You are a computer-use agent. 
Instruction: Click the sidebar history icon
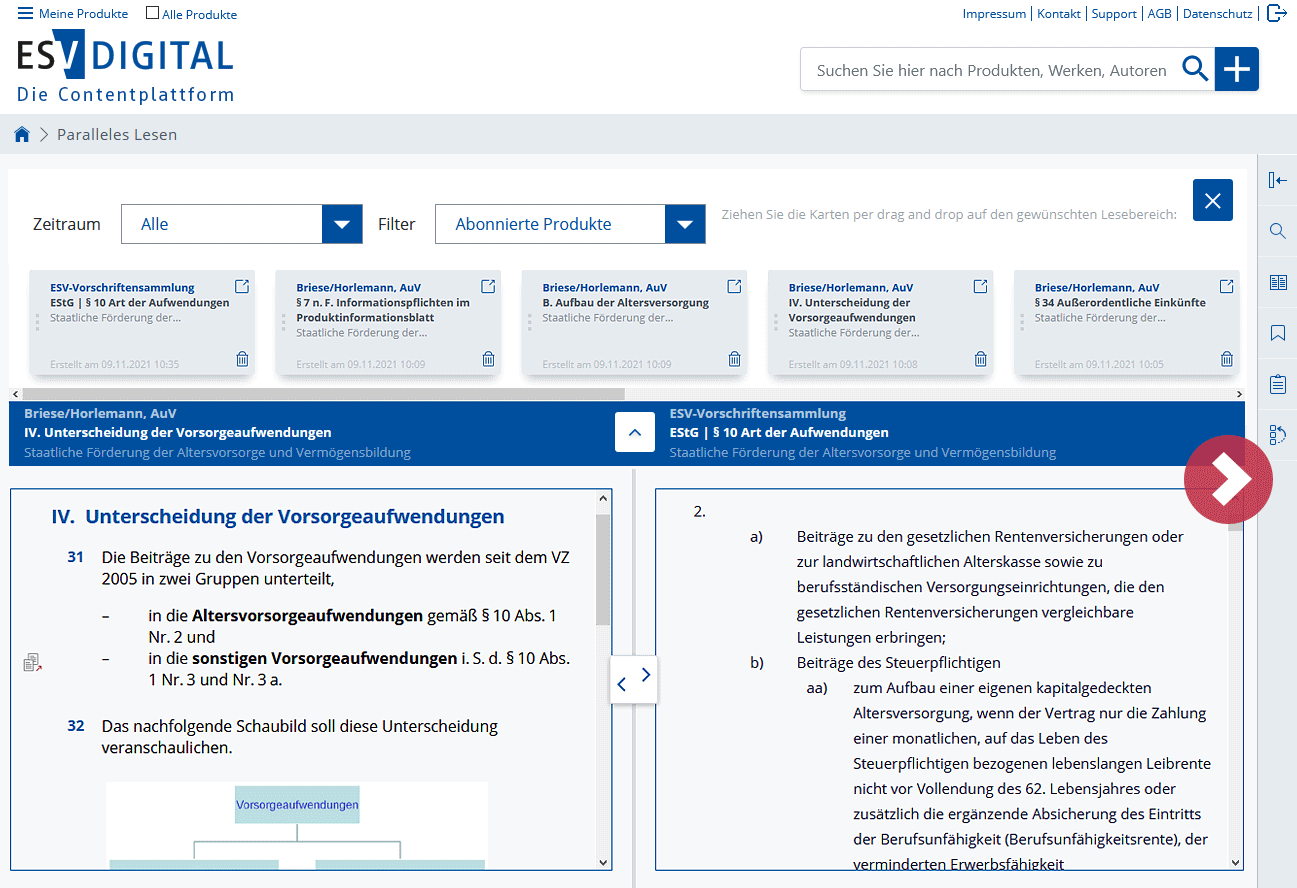[1277, 435]
